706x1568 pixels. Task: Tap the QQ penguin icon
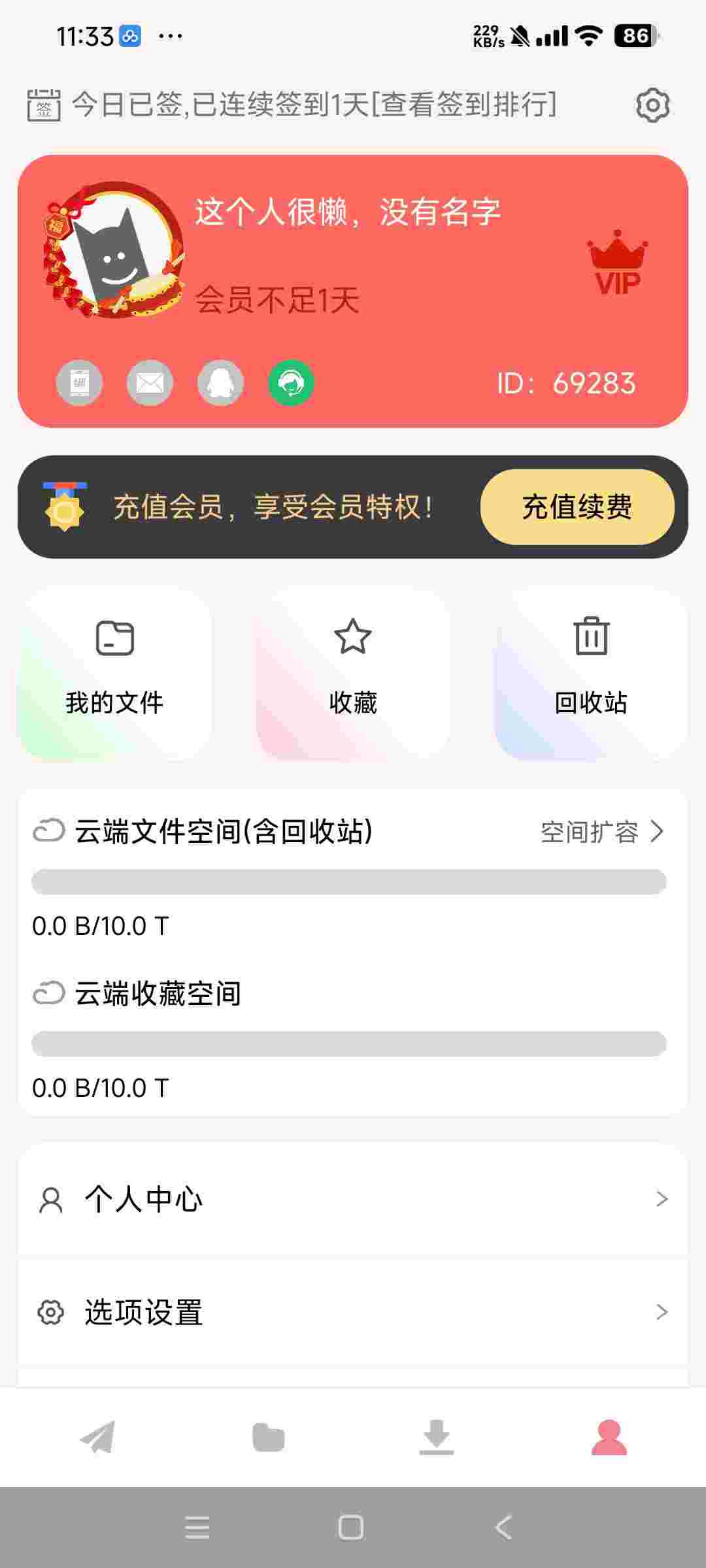coord(220,383)
